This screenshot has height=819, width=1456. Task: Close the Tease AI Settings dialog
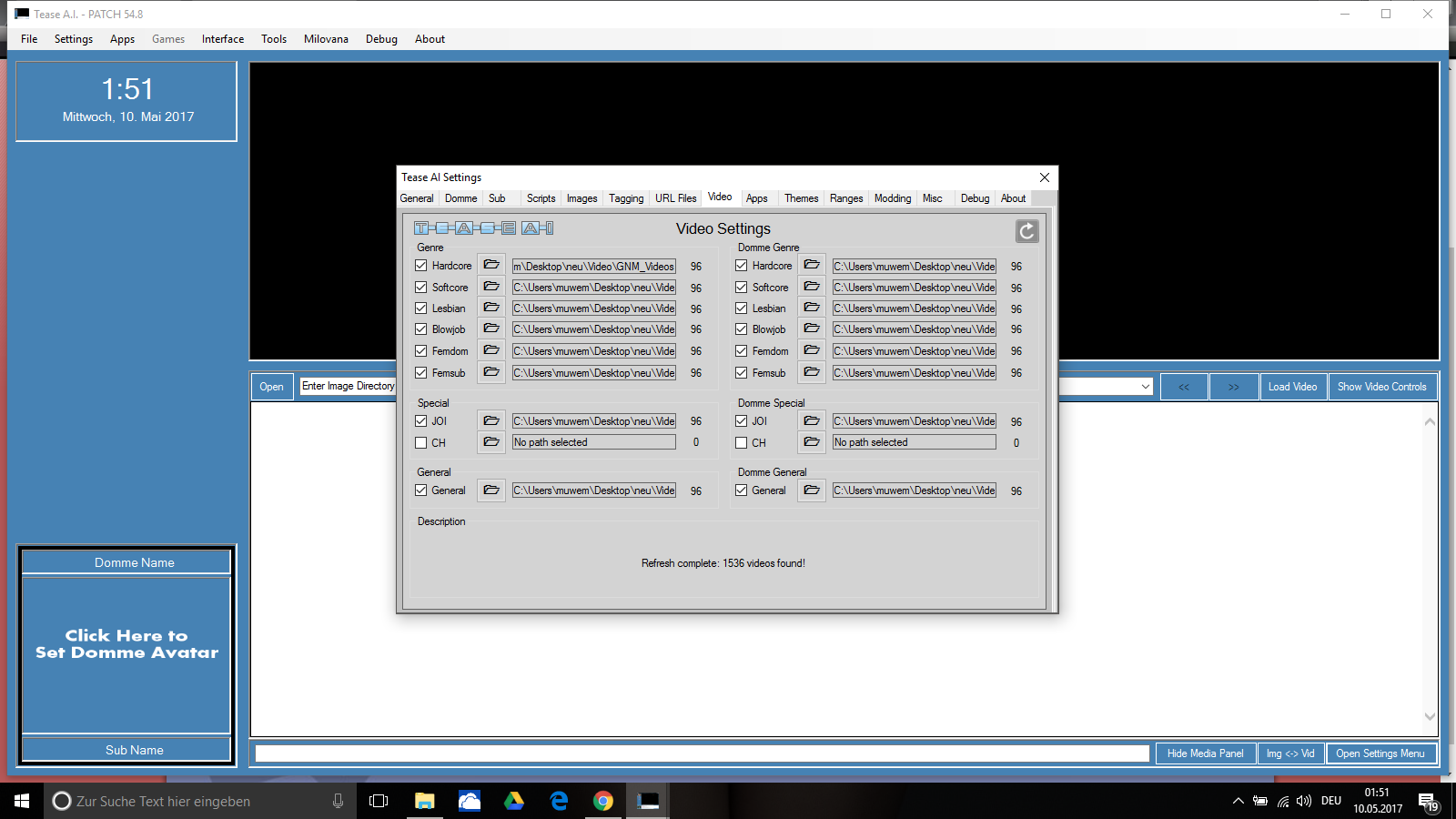(1045, 177)
